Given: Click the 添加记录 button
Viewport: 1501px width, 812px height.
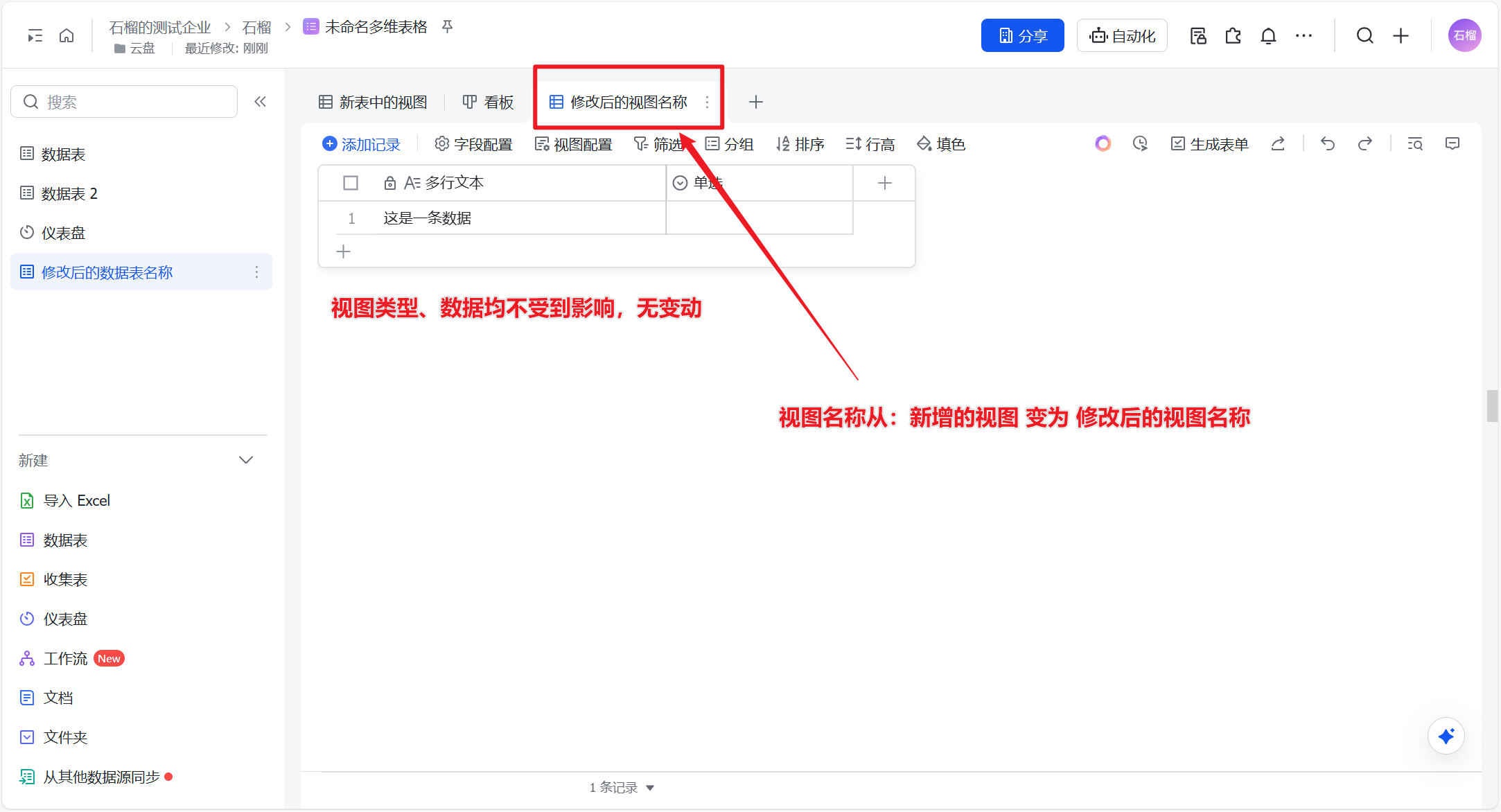Looking at the screenshot, I should click(361, 144).
